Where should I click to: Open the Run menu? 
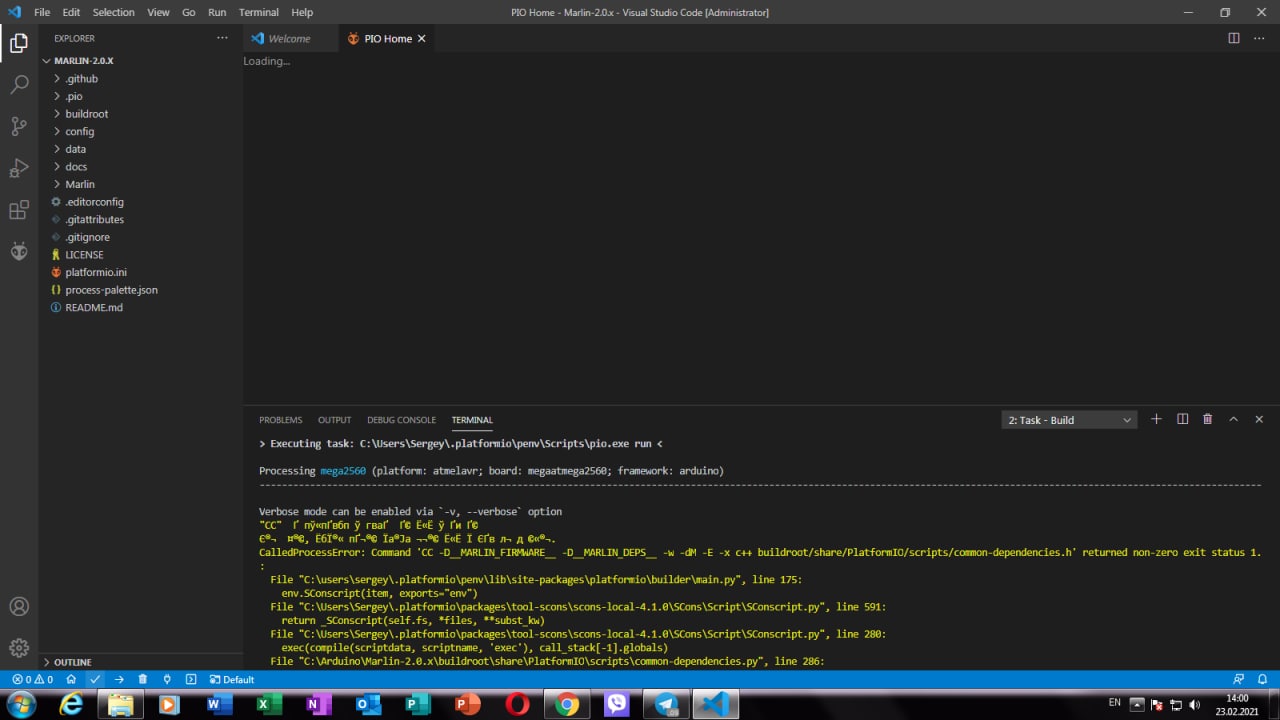pyautogui.click(x=217, y=12)
